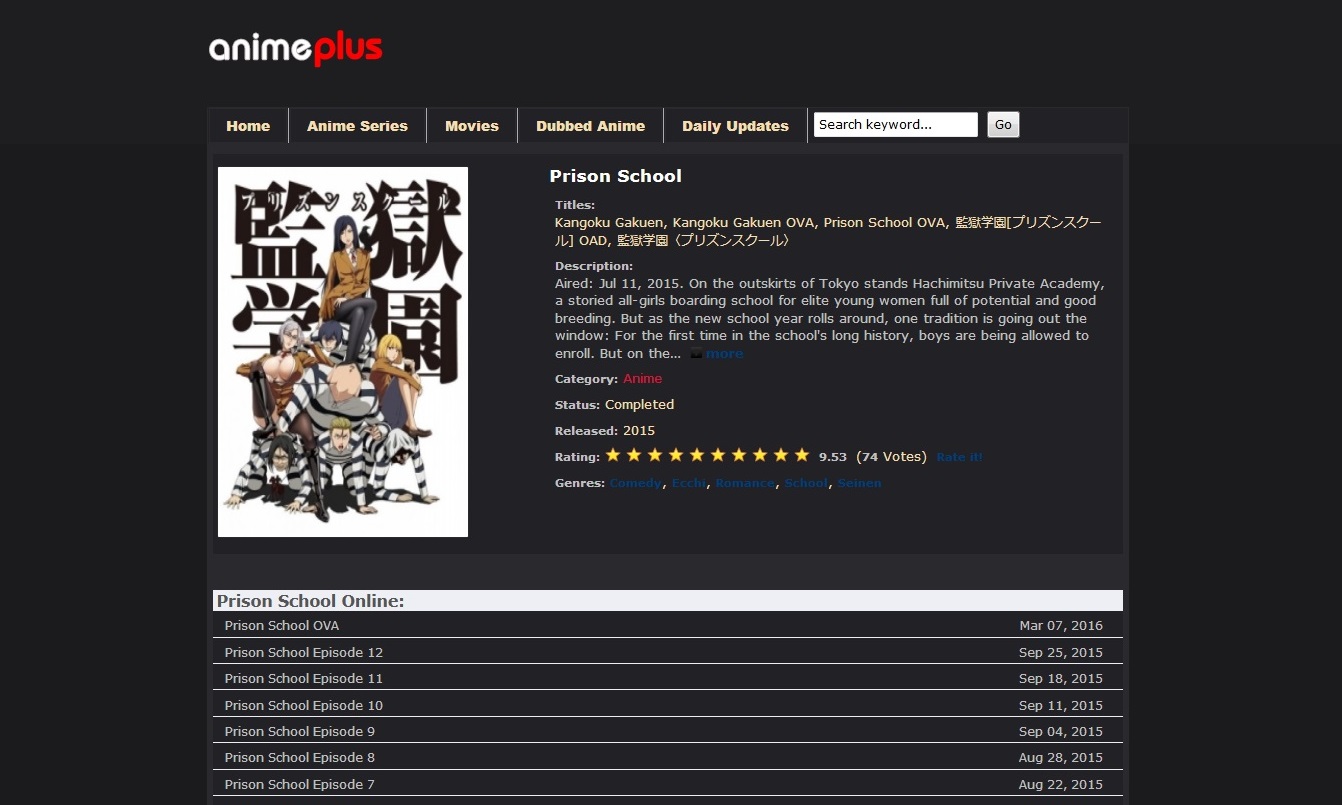Watch Prison School Episode 12
1342x805 pixels.
coord(304,652)
